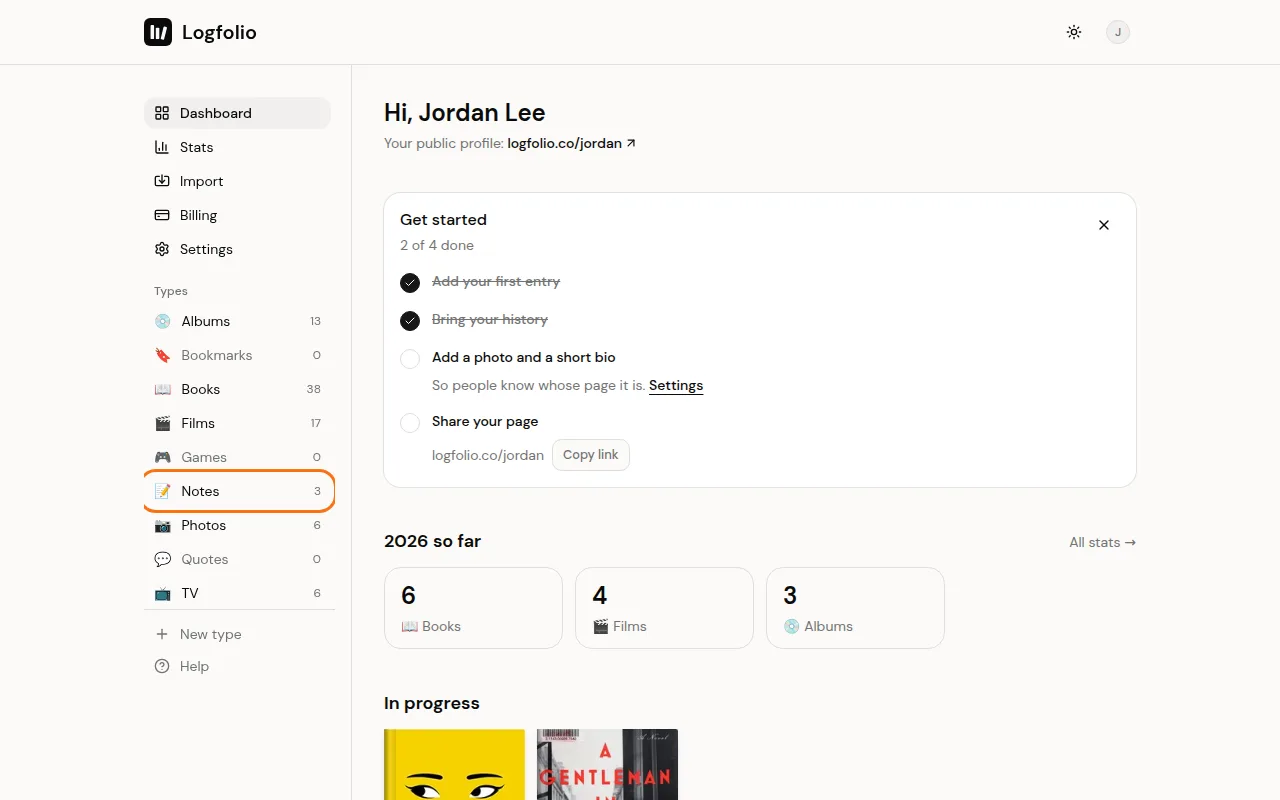Open Settings from the sidebar
The height and width of the screenshot is (800, 1280).
(x=237, y=249)
